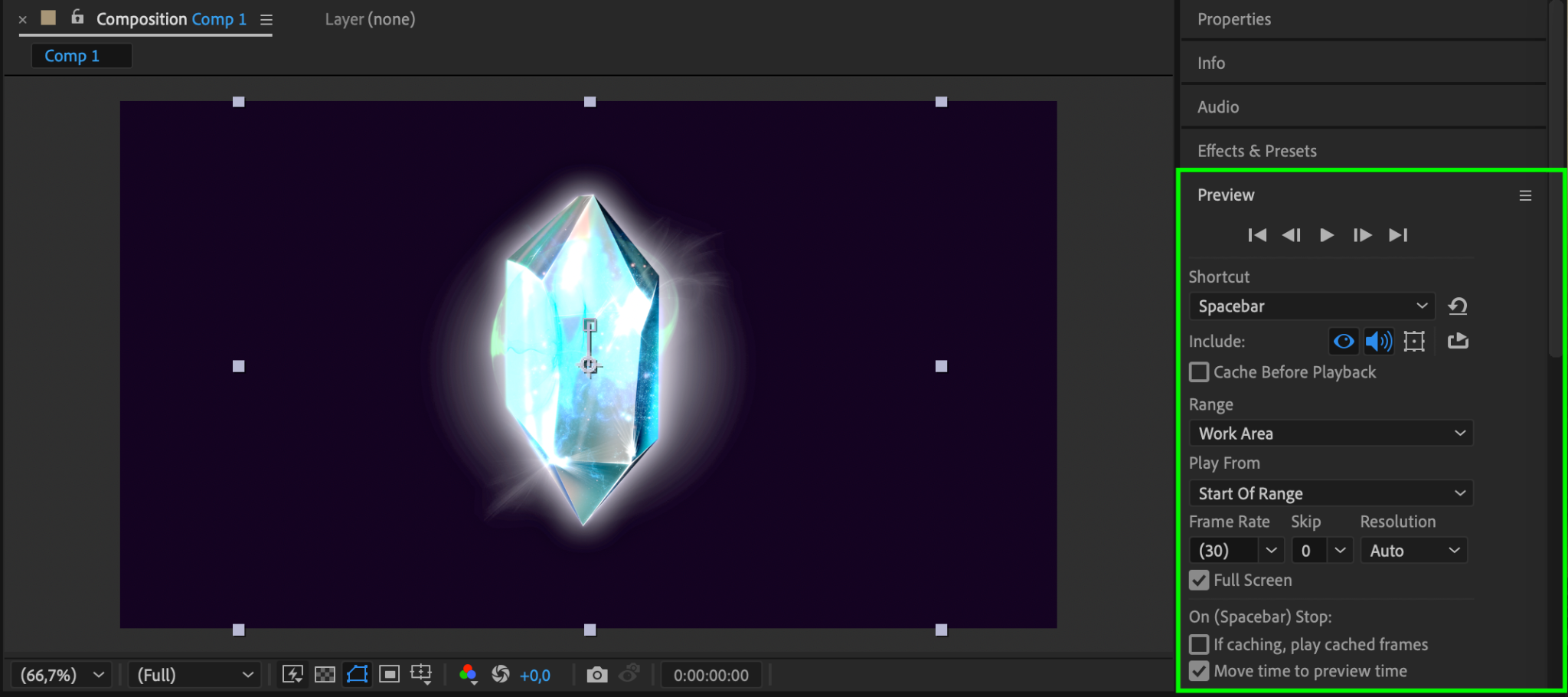Play the preview
Screen dimensions: 1568x697
1327,235
